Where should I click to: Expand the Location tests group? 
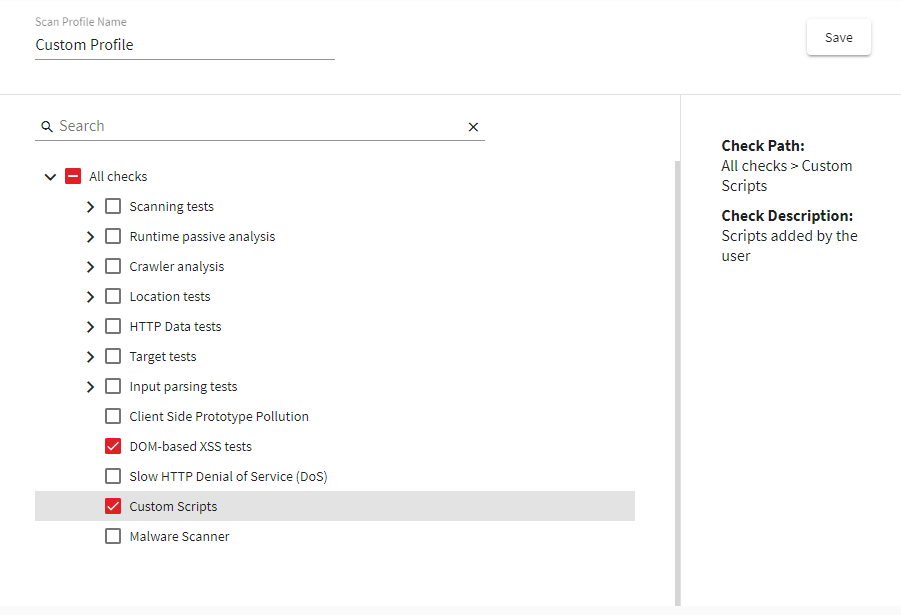pyautogui.click(x=91, y=297)
